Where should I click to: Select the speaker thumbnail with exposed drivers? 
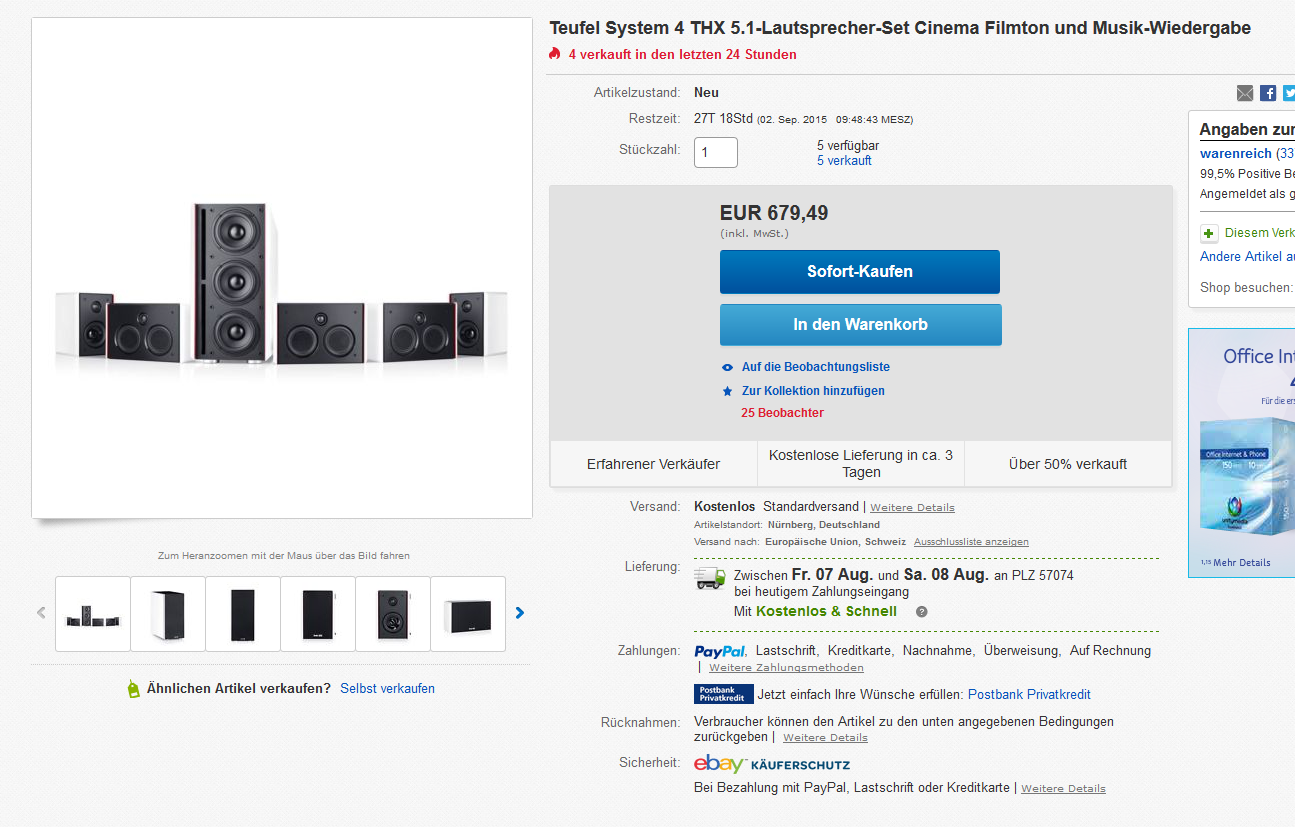(393, 614)
